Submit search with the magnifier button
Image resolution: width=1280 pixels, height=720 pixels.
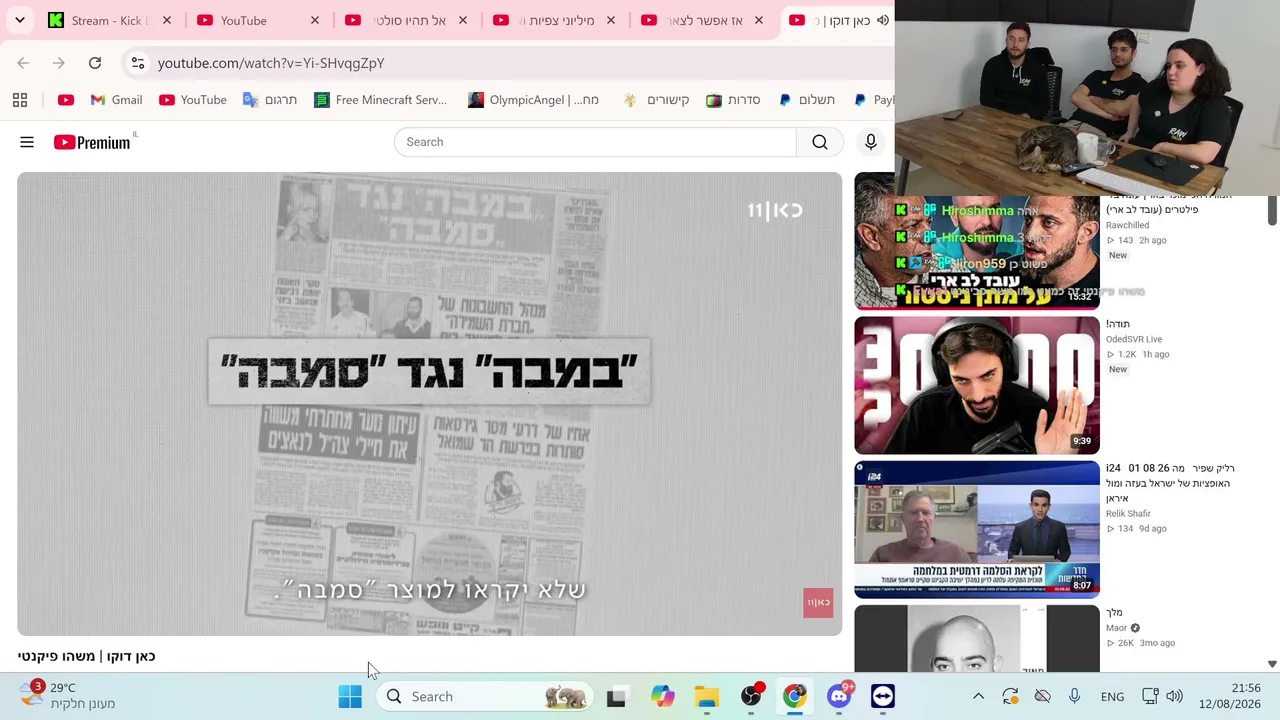tap(820, 142)
